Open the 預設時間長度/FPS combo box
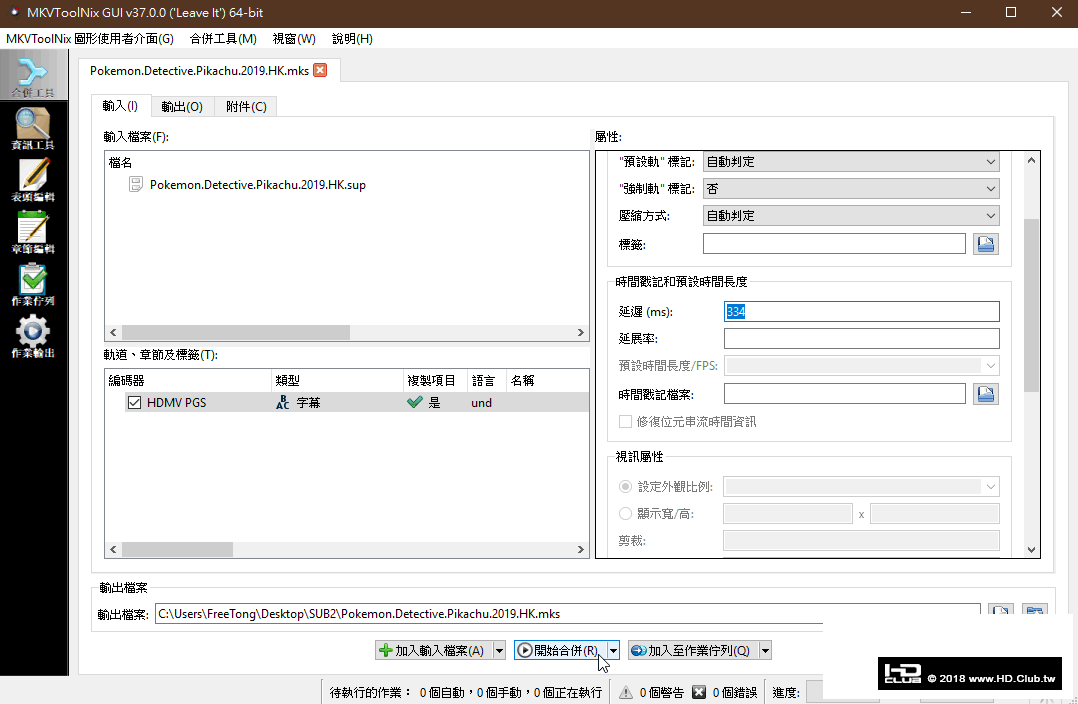The height and width of the screenshot is (704, 1078). [861, 366]
